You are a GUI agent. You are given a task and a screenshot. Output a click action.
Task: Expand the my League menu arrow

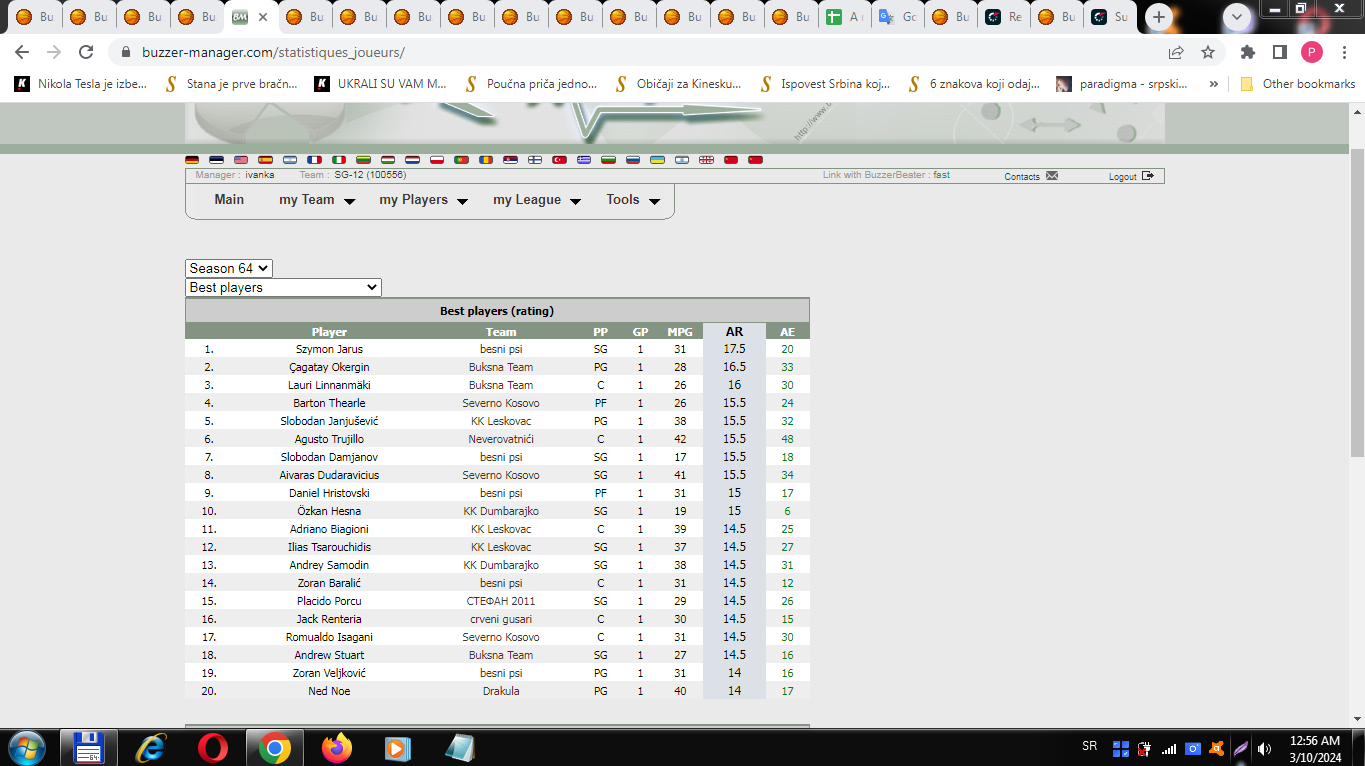tap(575, 201)
